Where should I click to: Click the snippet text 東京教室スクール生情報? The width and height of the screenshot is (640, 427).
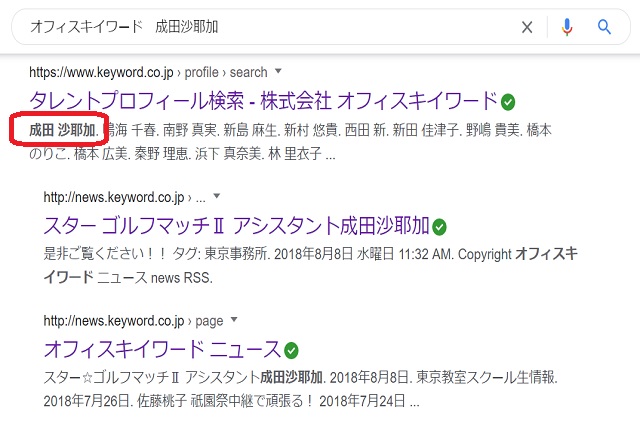(487, 377)
